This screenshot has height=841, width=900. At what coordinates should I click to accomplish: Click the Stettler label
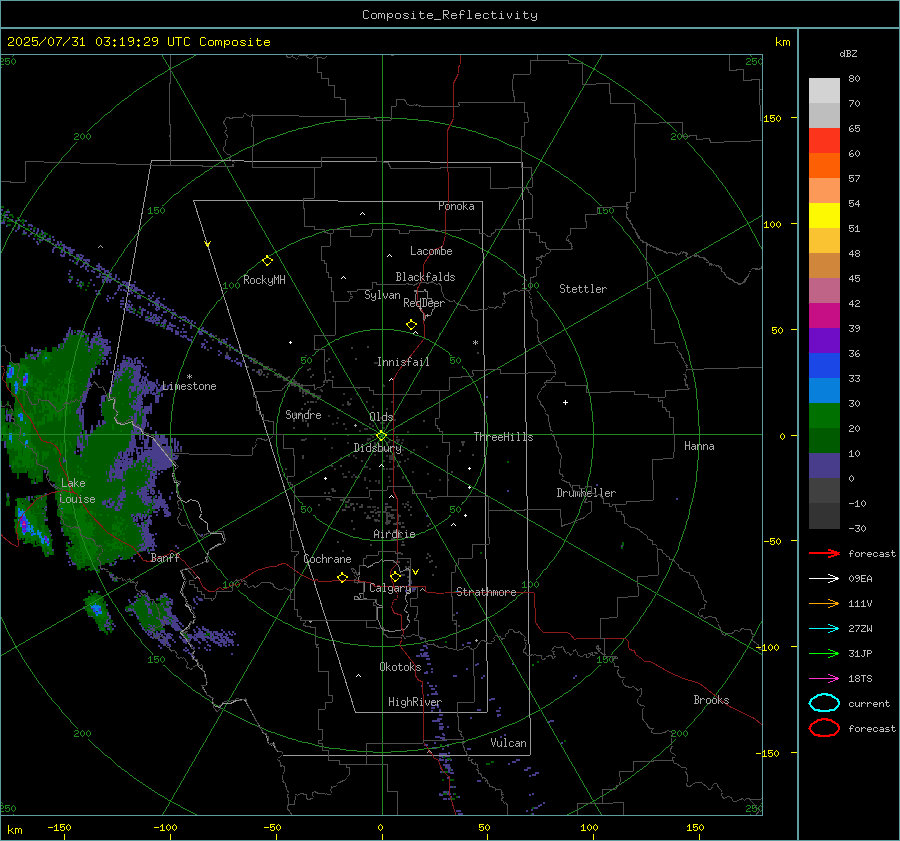(583, 289)
